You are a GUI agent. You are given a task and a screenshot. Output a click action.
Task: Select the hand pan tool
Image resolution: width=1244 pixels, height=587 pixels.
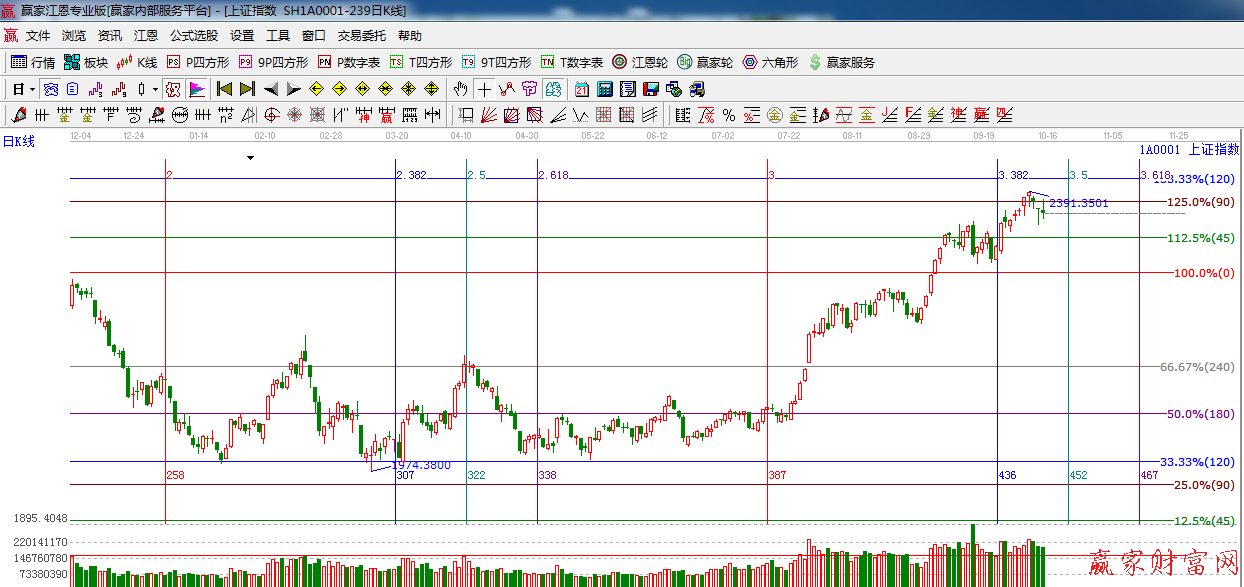pyautogui.click(x=461, y=89)
